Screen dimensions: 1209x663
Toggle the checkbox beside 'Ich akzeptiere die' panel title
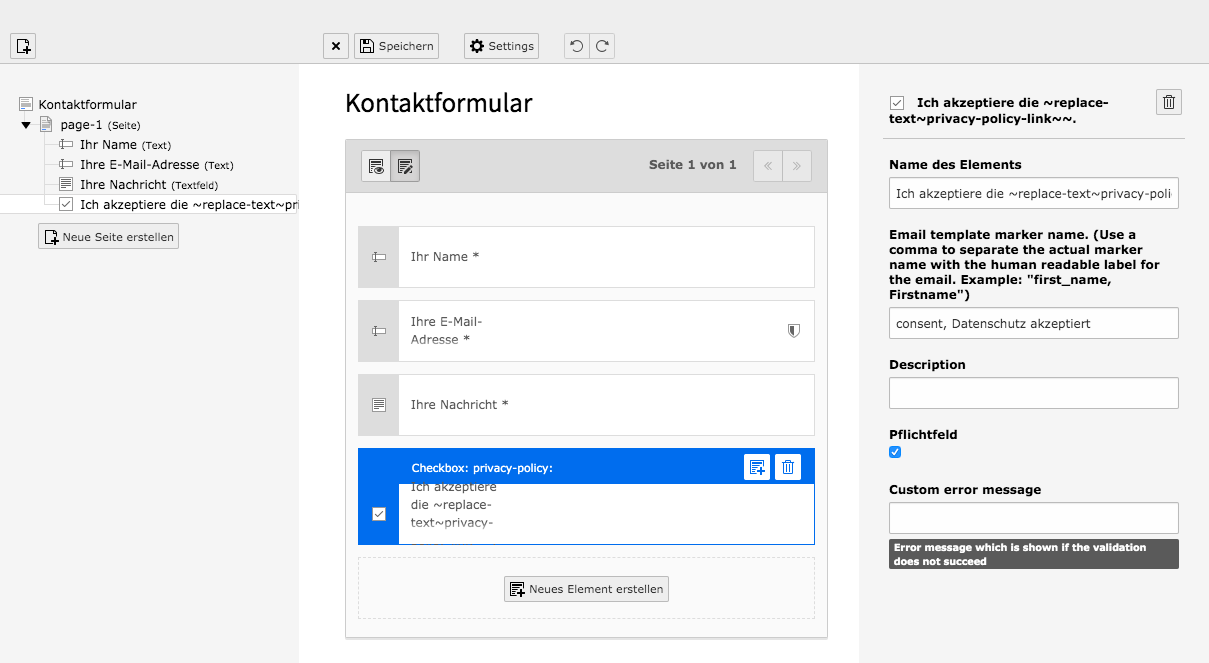(897, 101)
